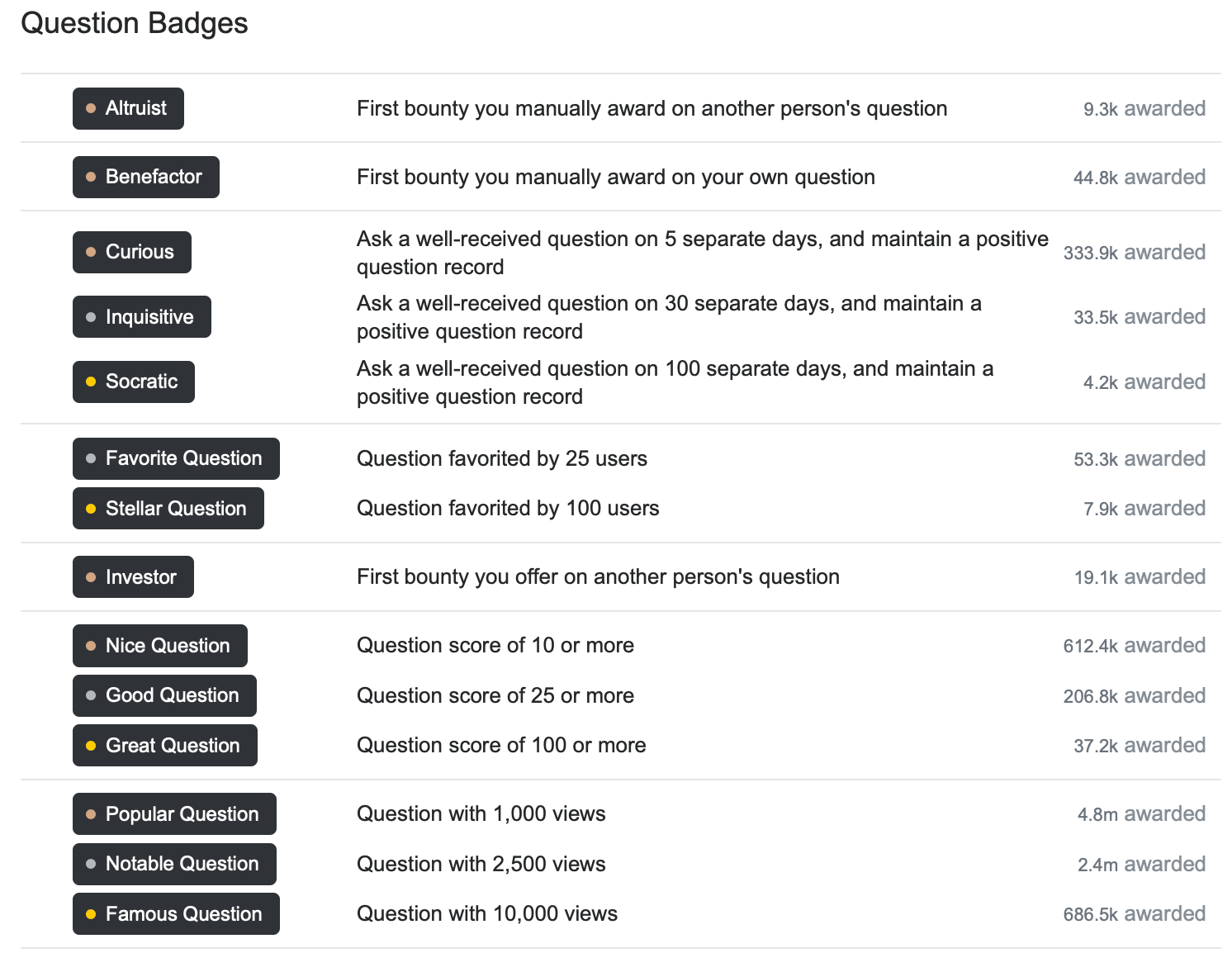Click the gold dot on Socratic badge
This screenshot has width=1232, height=953.
coord(91,382)
